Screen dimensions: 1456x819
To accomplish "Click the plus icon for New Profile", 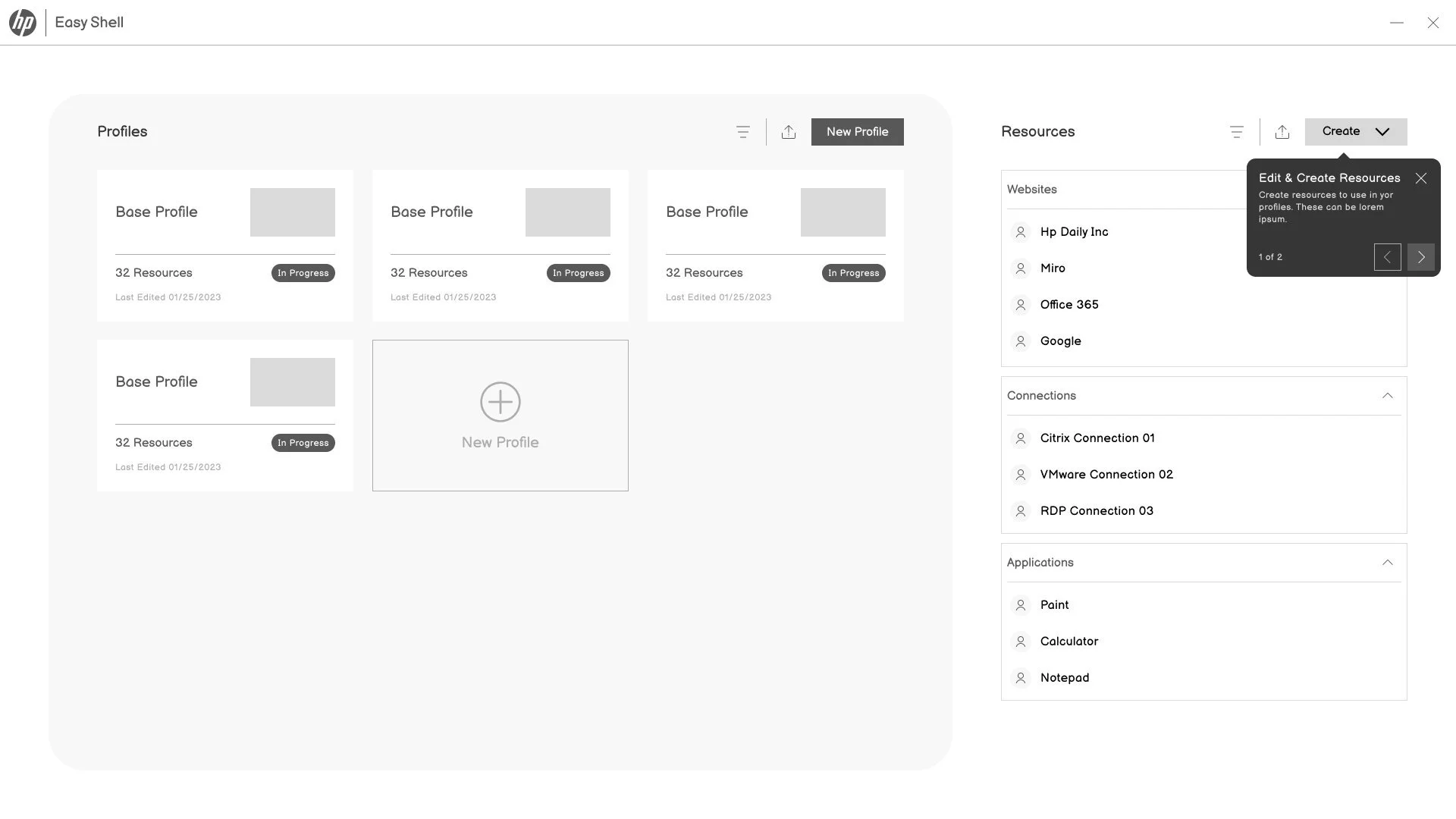I will [500, 402].
